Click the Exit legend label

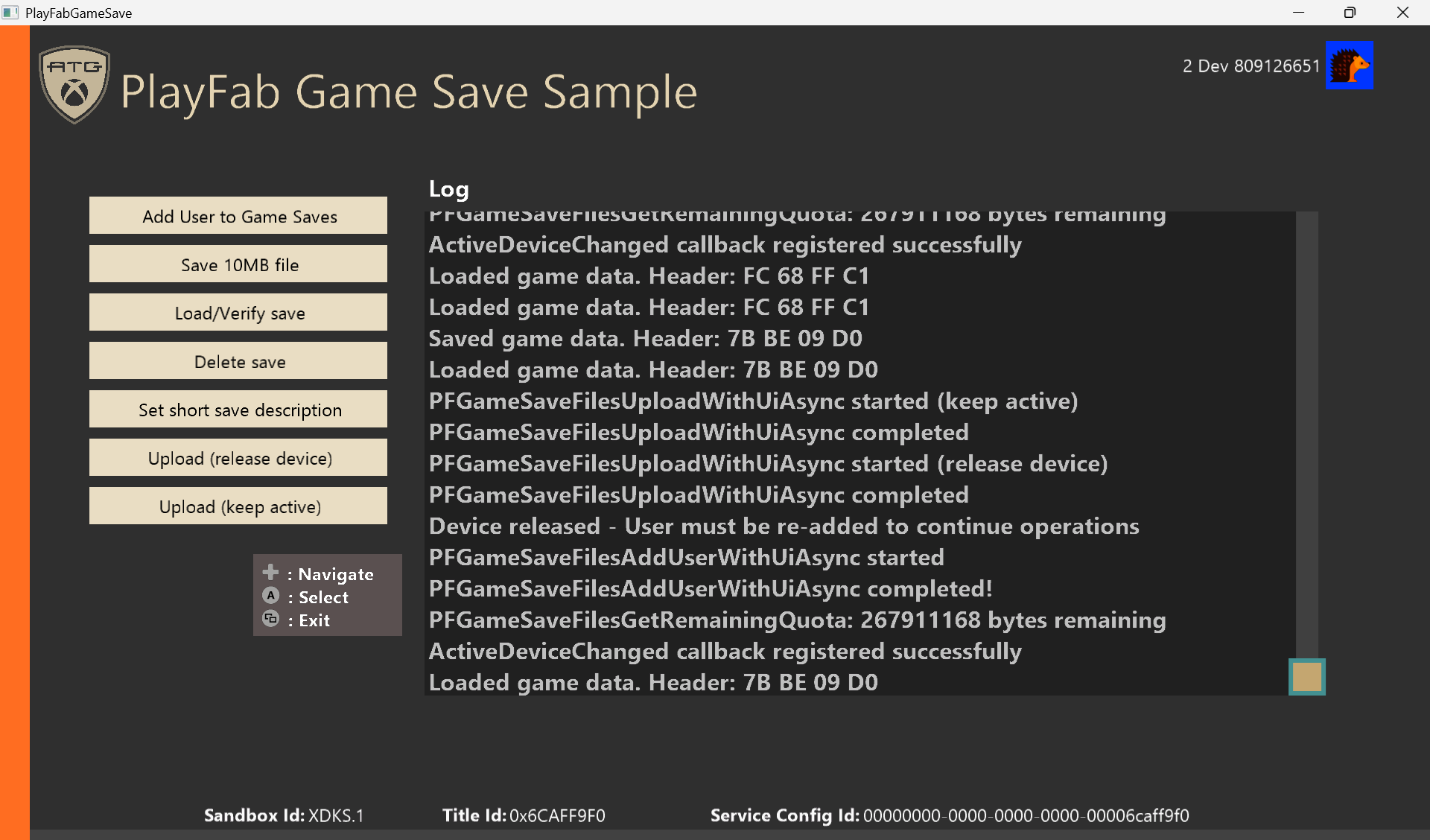(314, 620)
